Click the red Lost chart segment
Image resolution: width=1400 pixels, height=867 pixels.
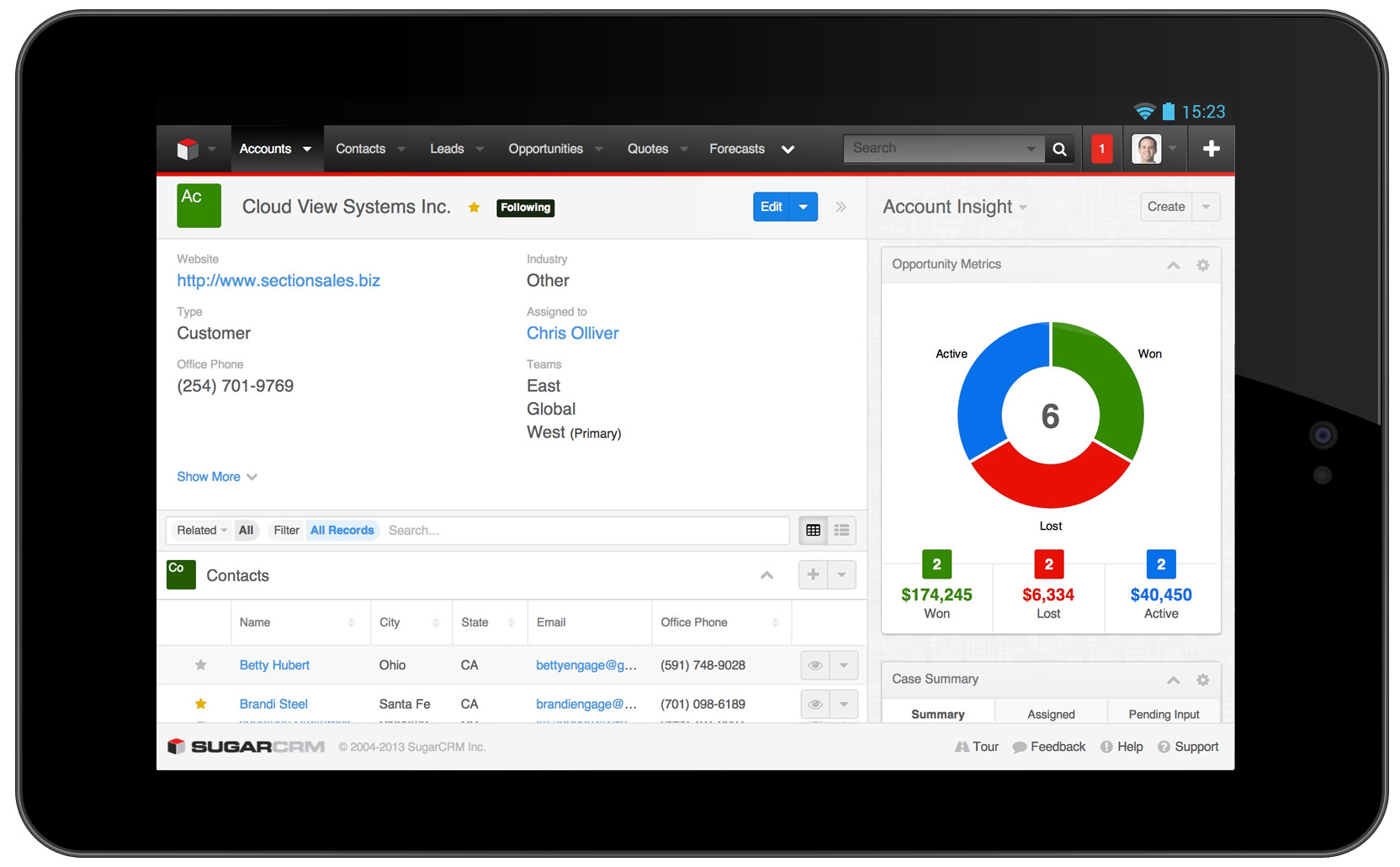[x=1050, y=478]
